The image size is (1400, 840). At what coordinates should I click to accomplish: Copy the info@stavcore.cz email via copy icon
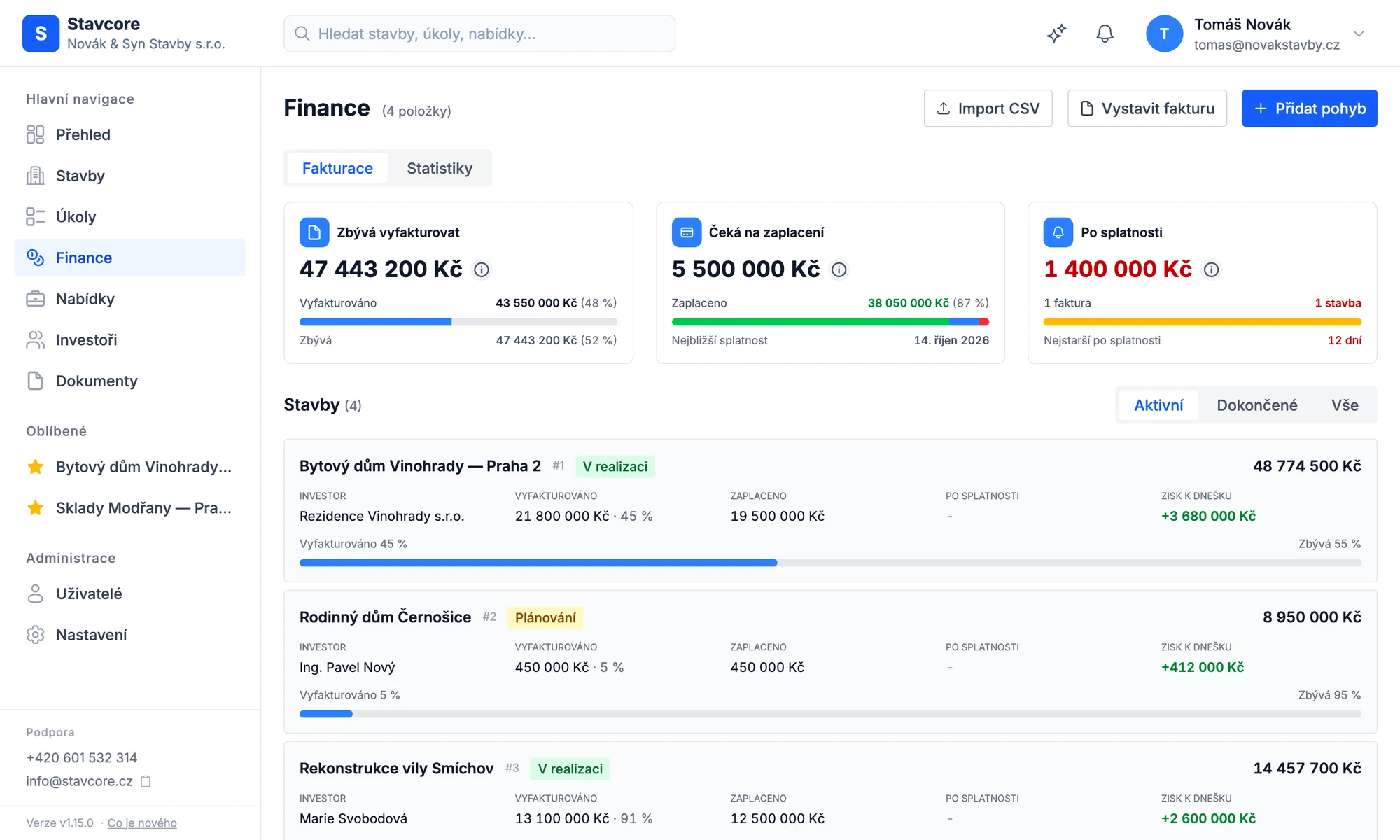point(146,781)
